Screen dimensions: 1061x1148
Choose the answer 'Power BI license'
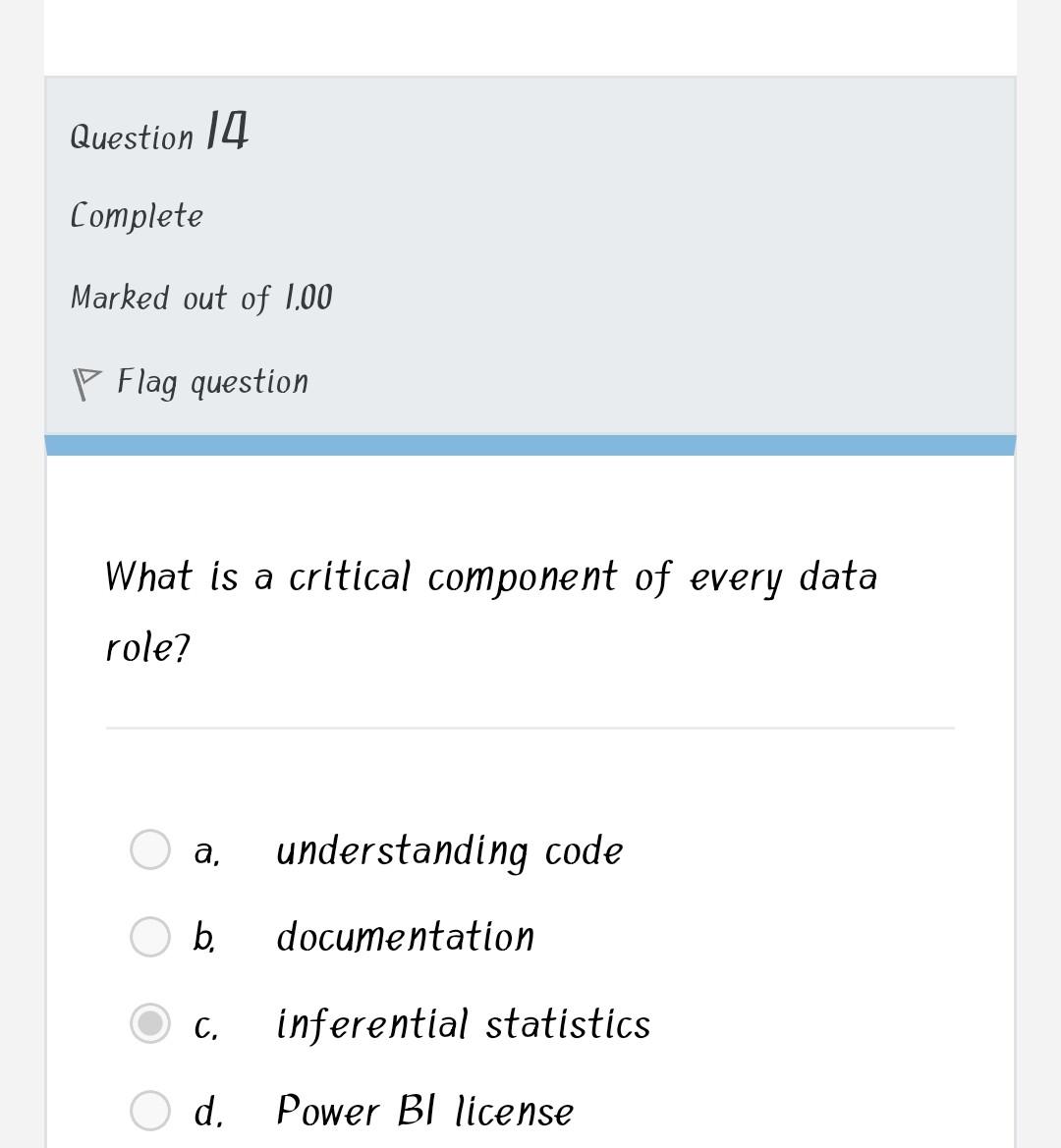pos(424,1110)
